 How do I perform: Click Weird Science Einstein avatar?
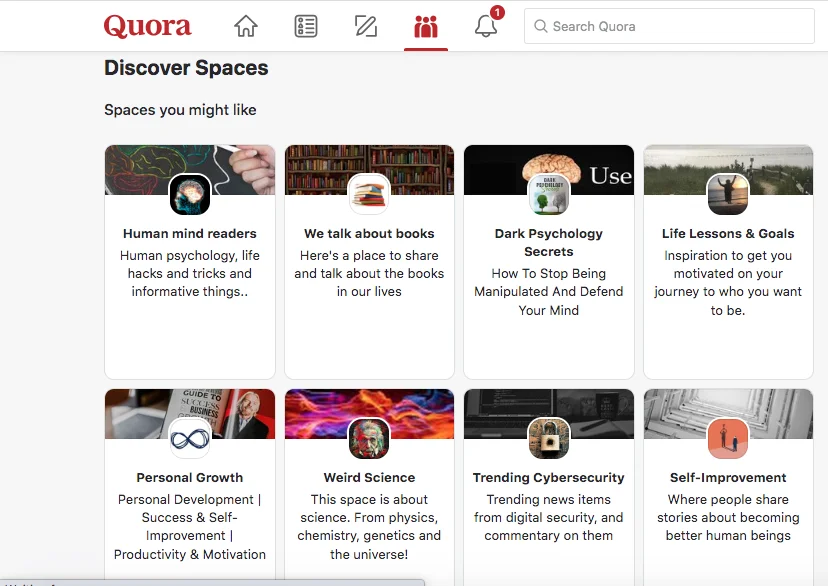pos(369,438)
